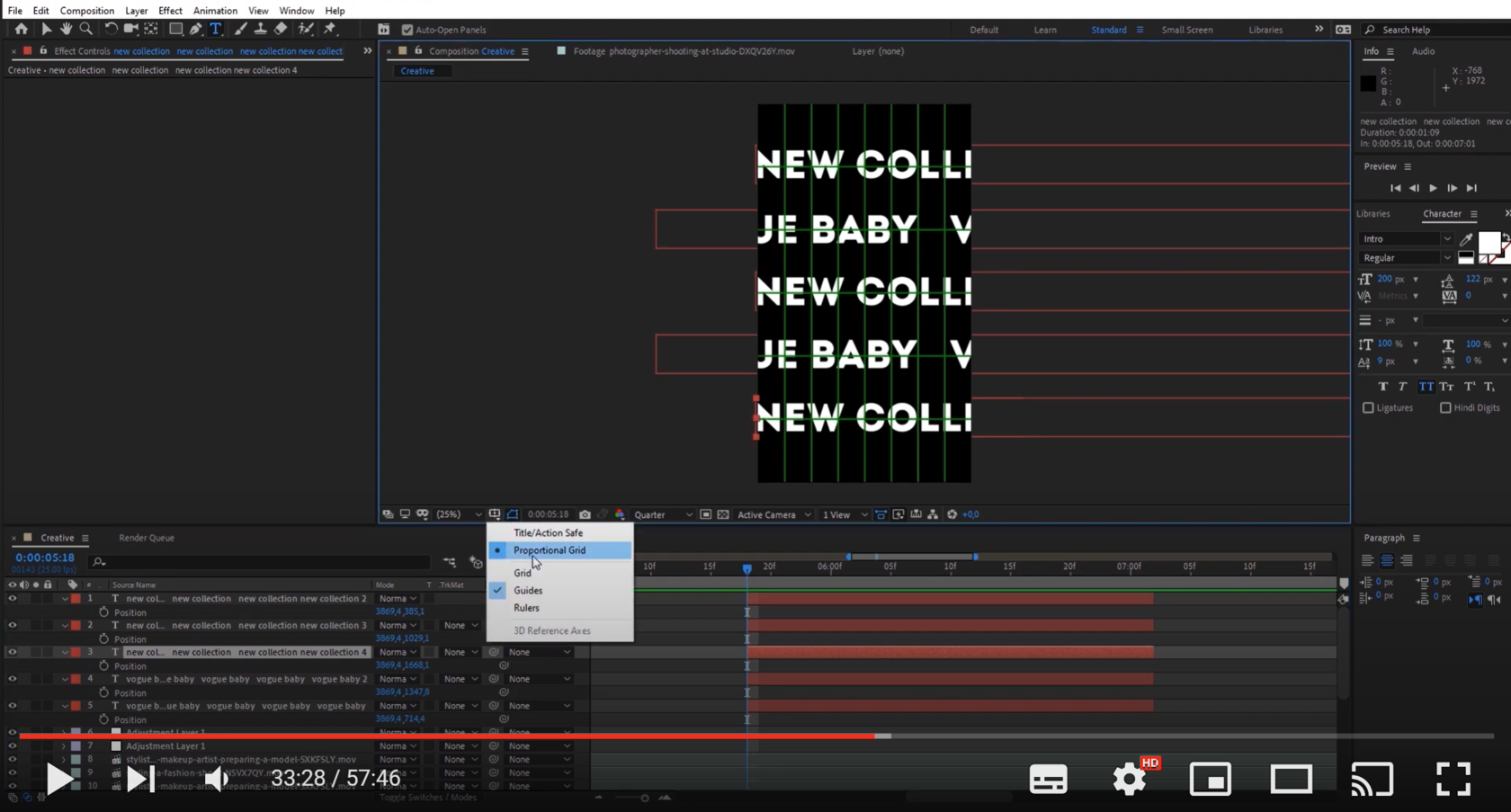Image resolution: width=1511 pixels, height=812 pixels.
Task: Select the Zoom magnifier tool
Action: 86,29
